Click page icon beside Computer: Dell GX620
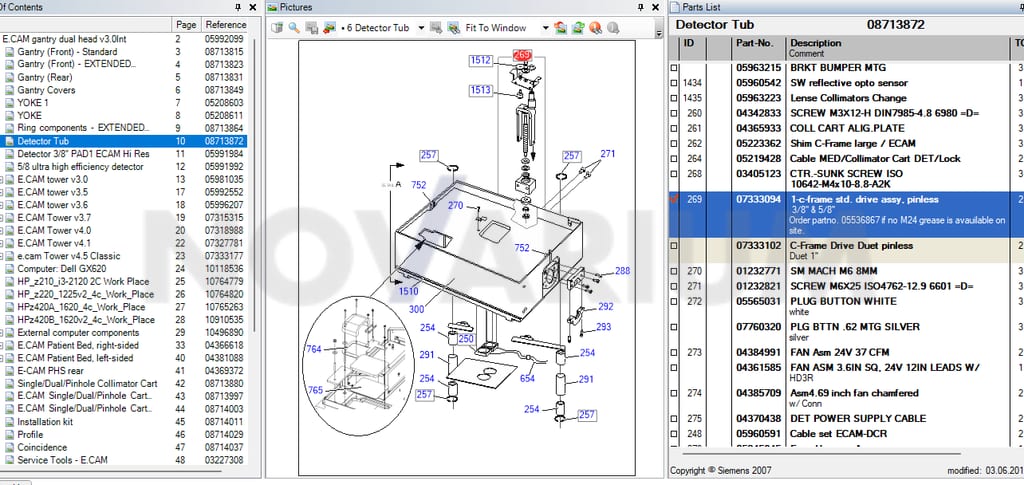Image resolution: width=1024 pixels, height=485 pixels. (10, 269)
